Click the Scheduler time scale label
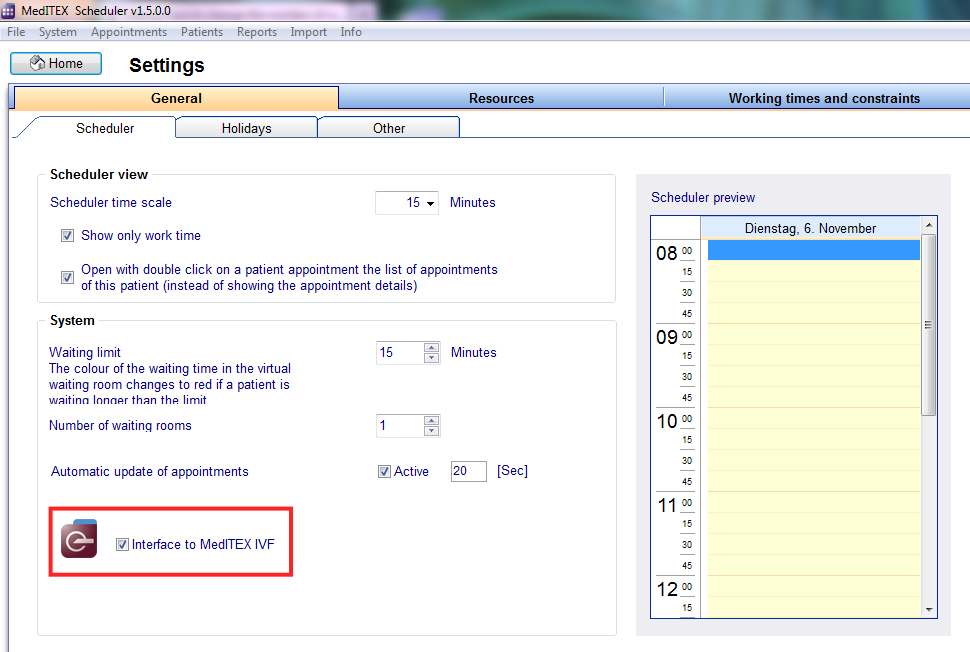Screen dimensions: 970x652 click(x=111, y=202)
